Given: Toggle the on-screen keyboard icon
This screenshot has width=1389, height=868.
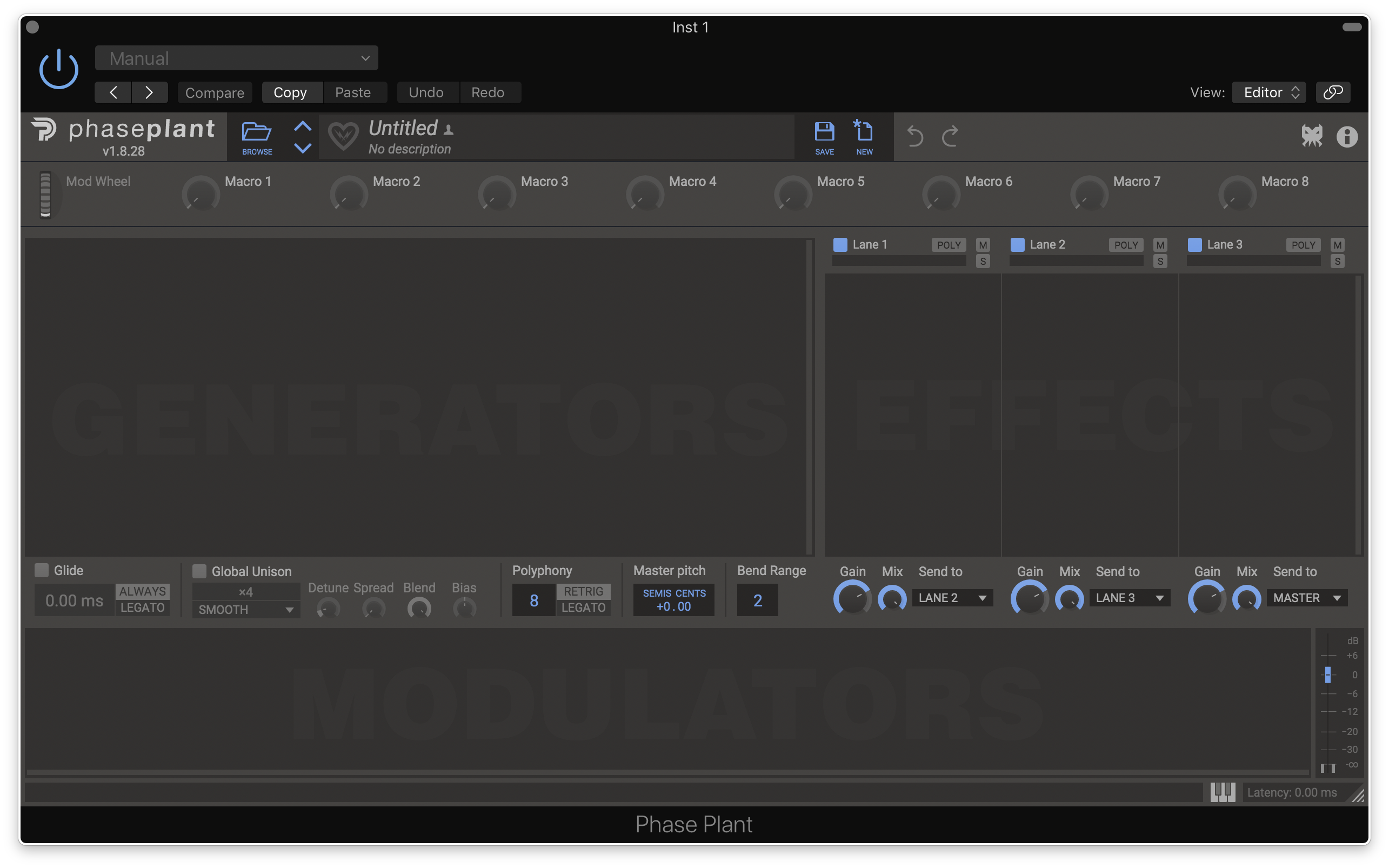Looking at the screenshot, I should tap(1223, 792).
